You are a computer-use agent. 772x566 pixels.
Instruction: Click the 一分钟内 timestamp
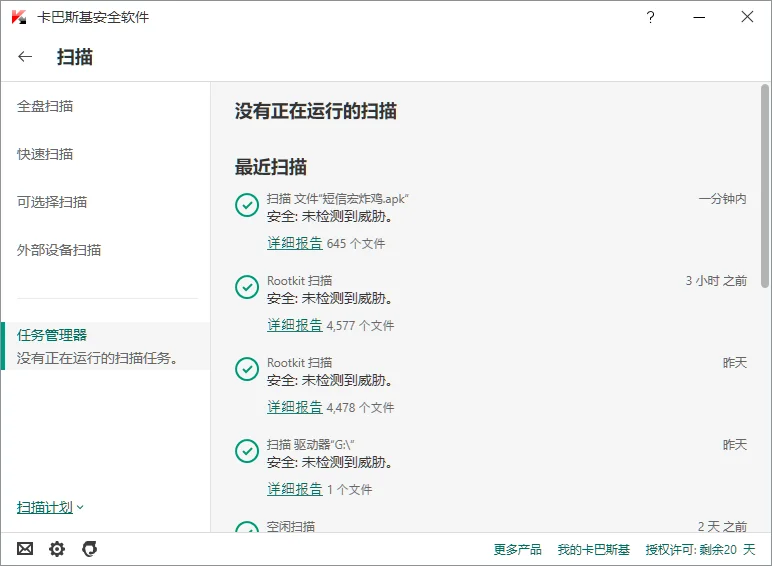722,199
